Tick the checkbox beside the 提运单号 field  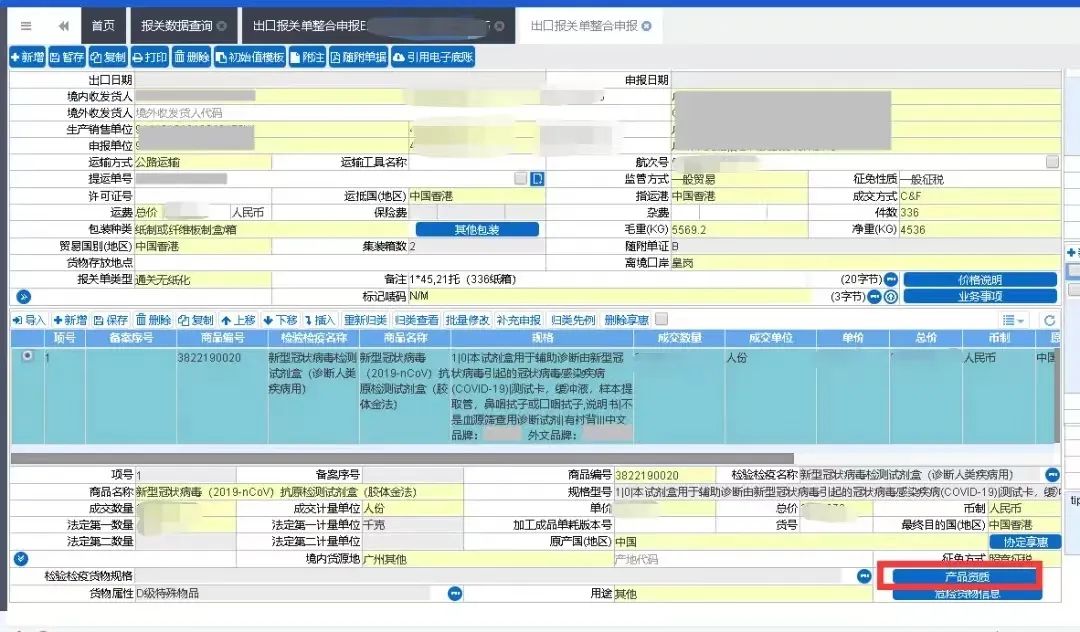click(x=521, y=178)
